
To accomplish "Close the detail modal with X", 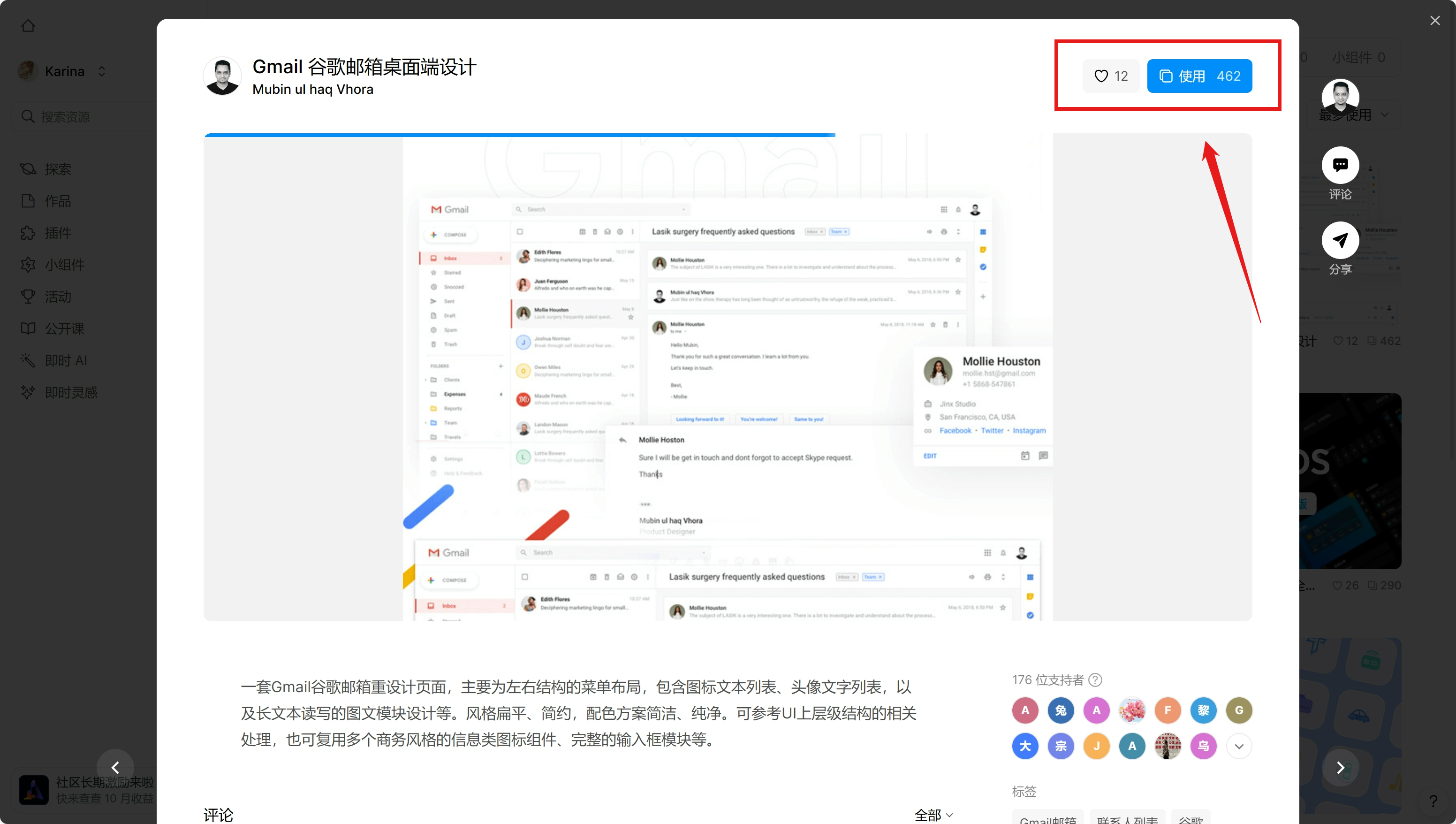I will point(1435,20).
